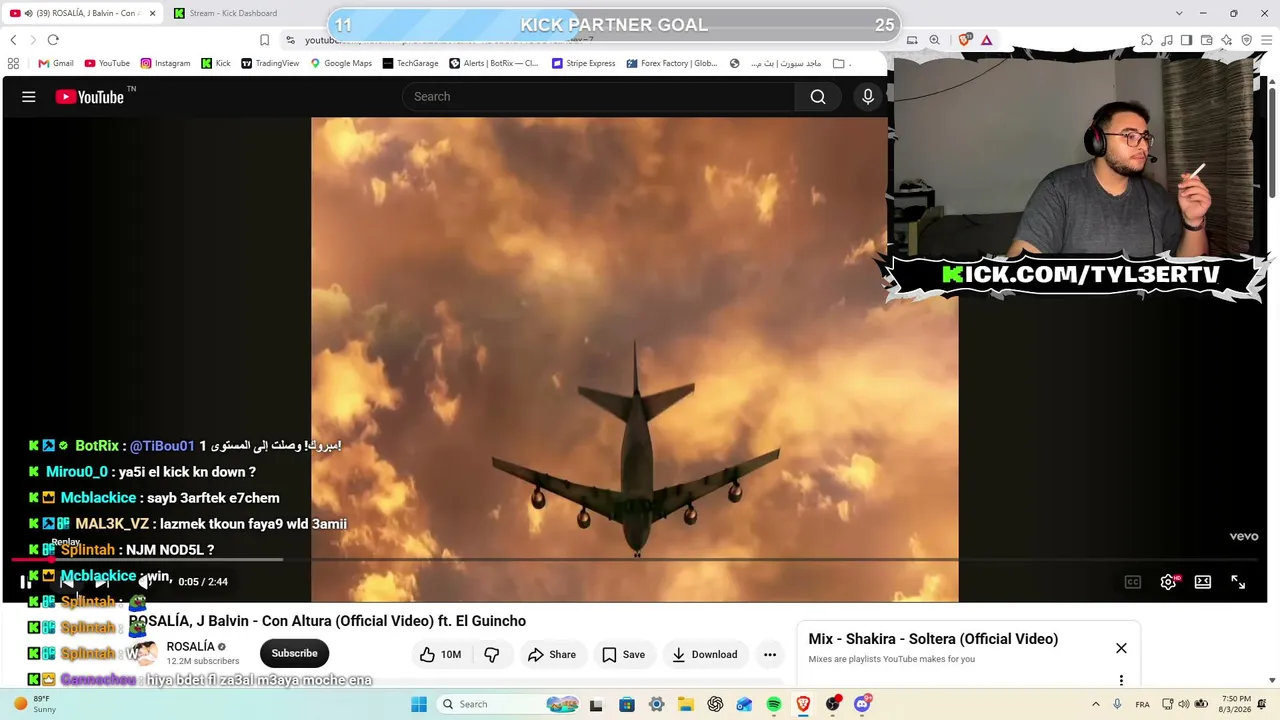
Task: Open the Windows Start menu
Action: 419,704
